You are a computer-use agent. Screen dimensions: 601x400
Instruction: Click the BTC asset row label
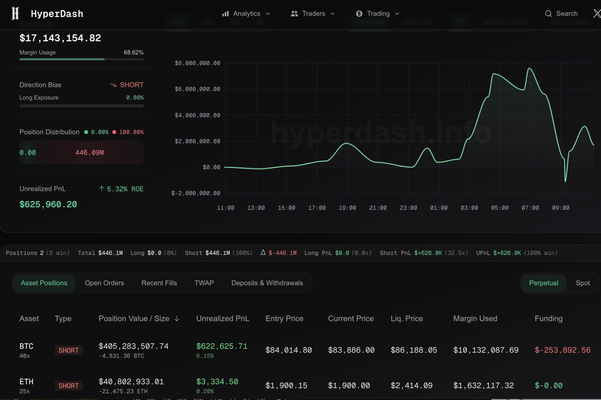point(26,346)
